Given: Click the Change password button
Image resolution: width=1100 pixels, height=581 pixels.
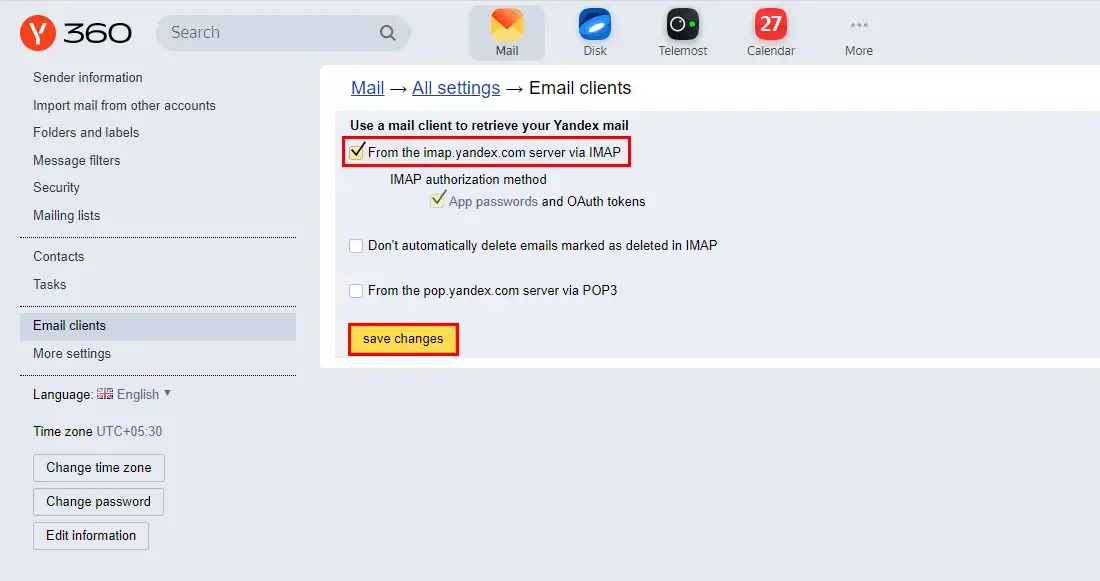Looking at the screenshot, I should tap(98, 502).
